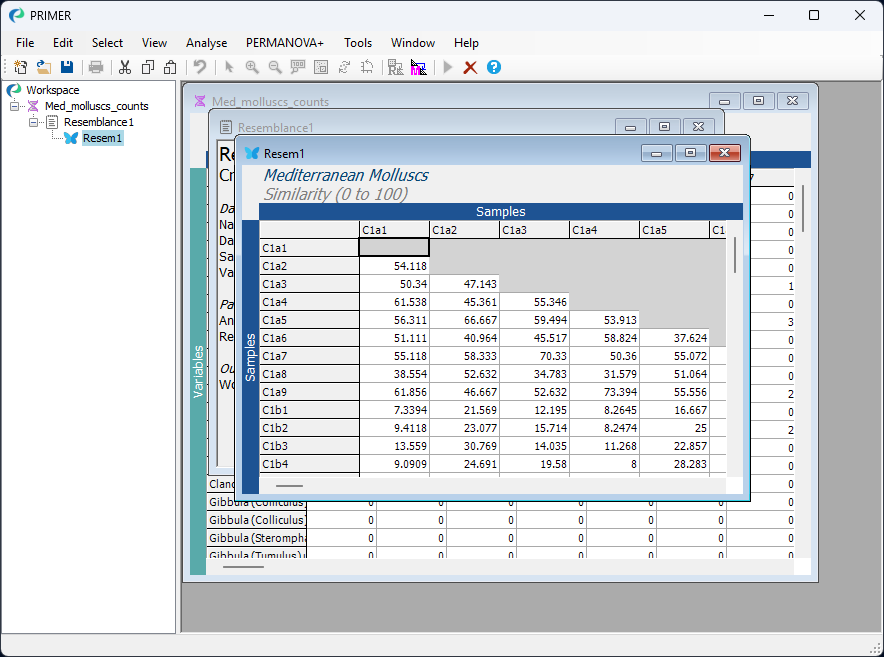
Task: Click the Print icon in the toolbar
Action: click(96, 67)
